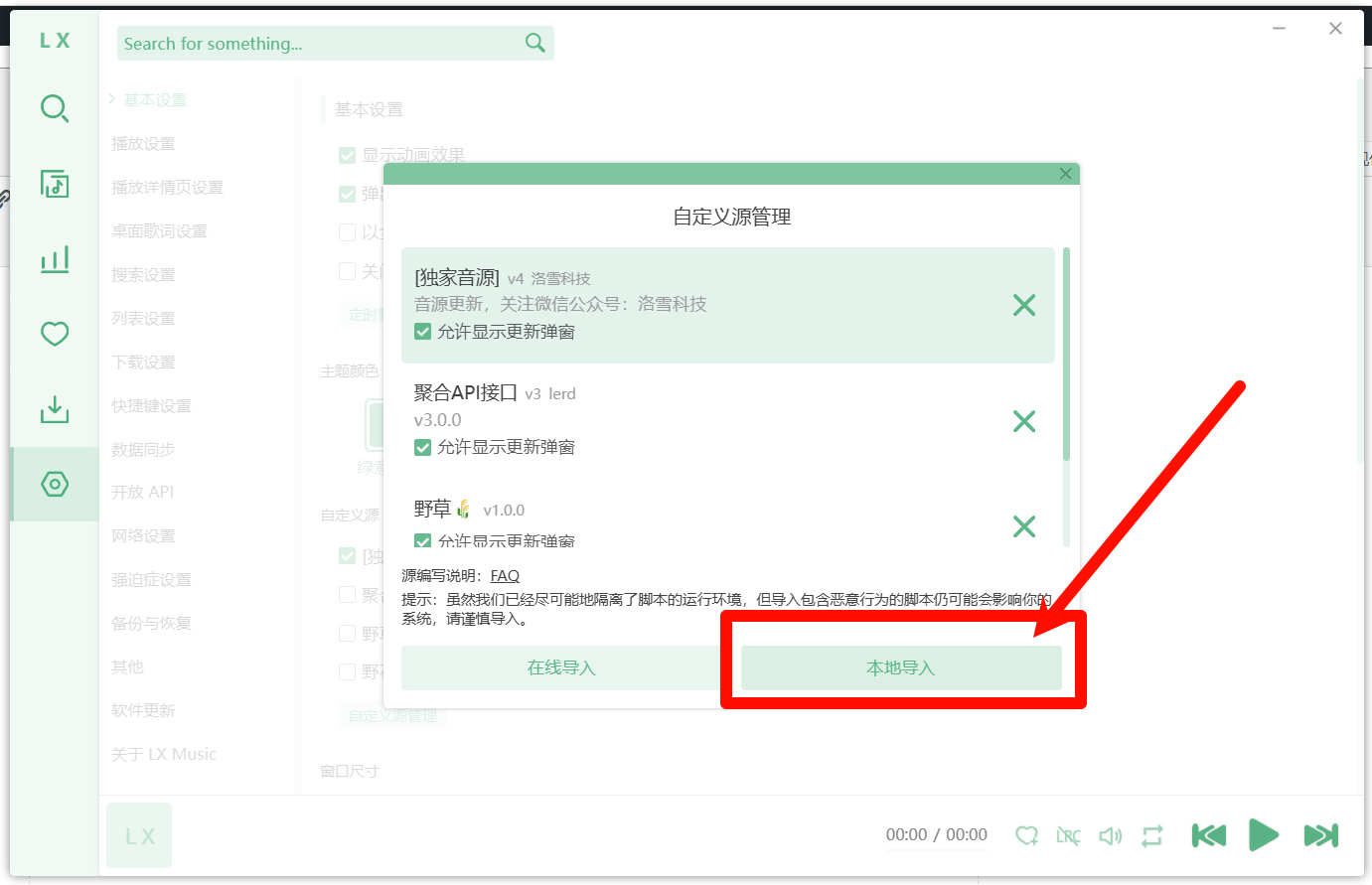
Task: Click the 在线导入 button
Action: pyautogui.click(x=561, y=667)
